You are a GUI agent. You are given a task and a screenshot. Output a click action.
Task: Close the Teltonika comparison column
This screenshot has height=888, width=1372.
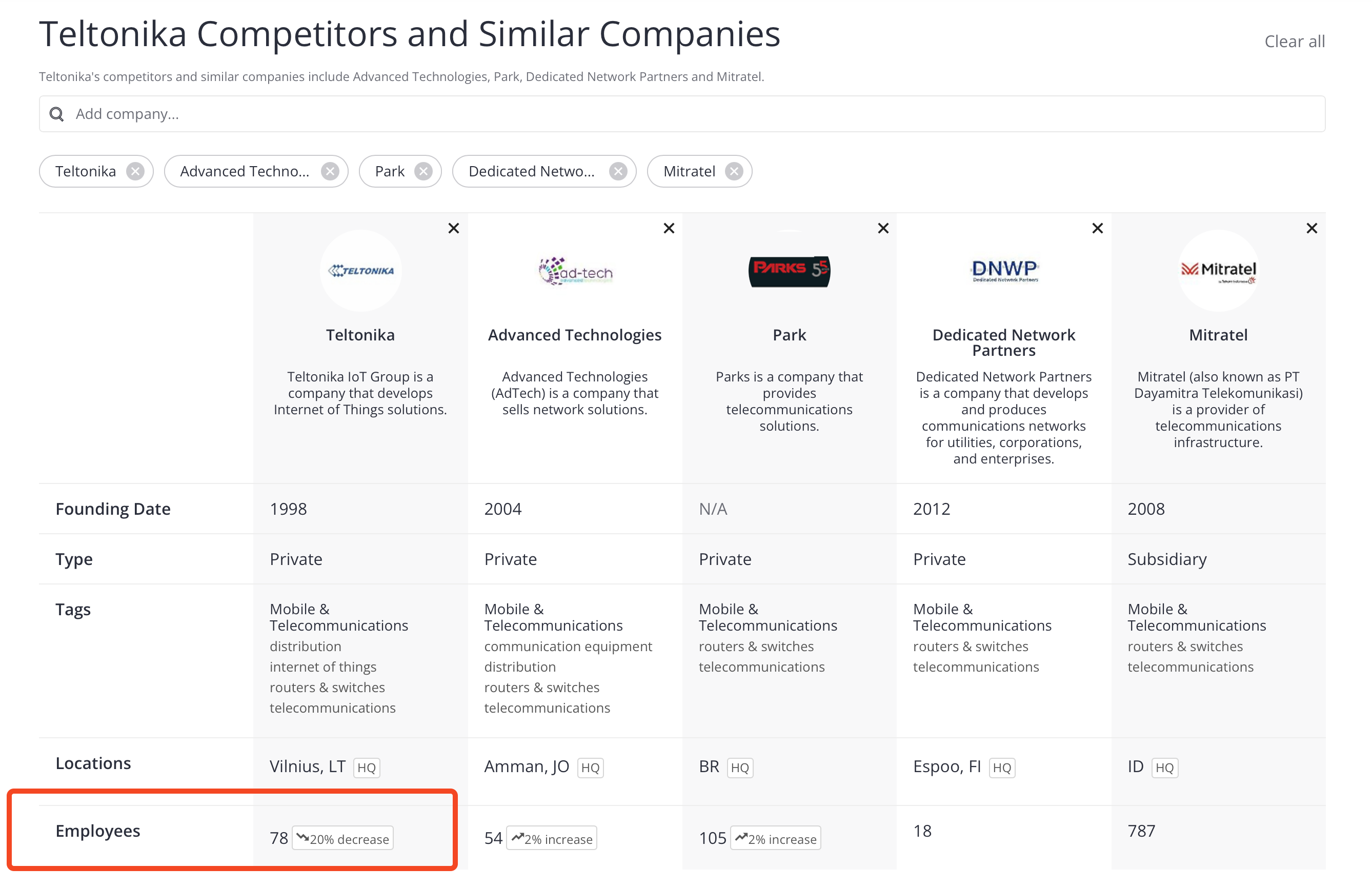click(x=454, y=228)
